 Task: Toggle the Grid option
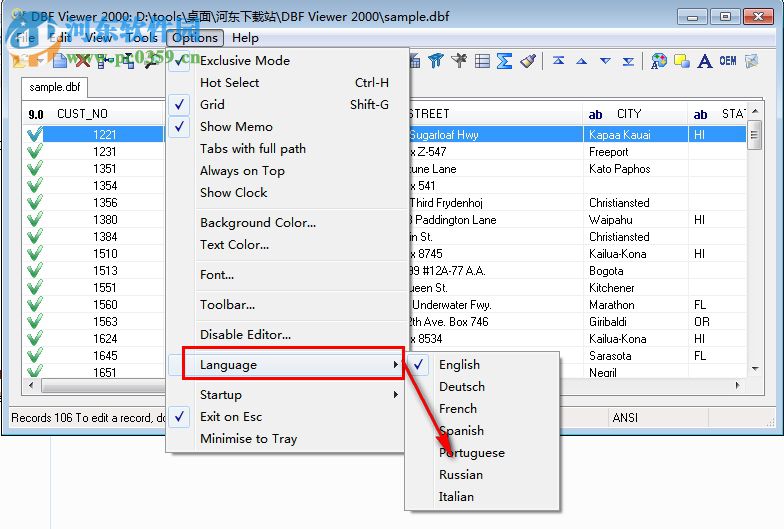tap(286, 104)
